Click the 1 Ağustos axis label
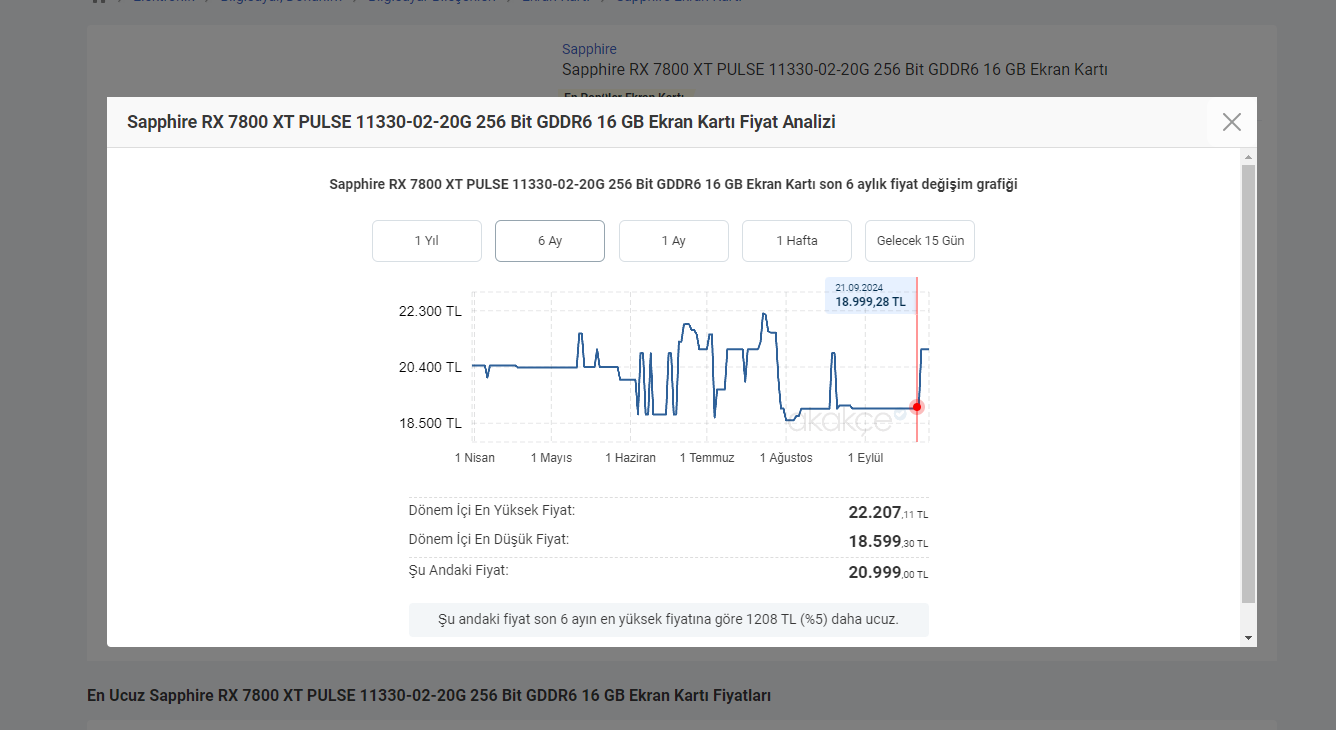The image size is (1336, 730). point(786,458)
